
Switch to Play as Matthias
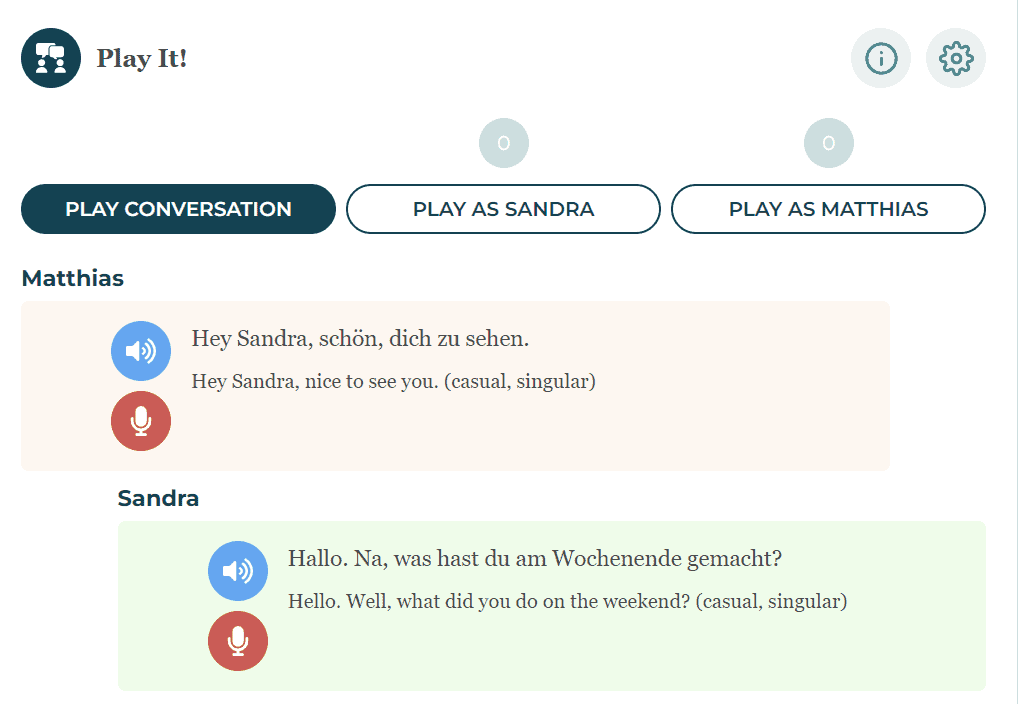point(828,209)
